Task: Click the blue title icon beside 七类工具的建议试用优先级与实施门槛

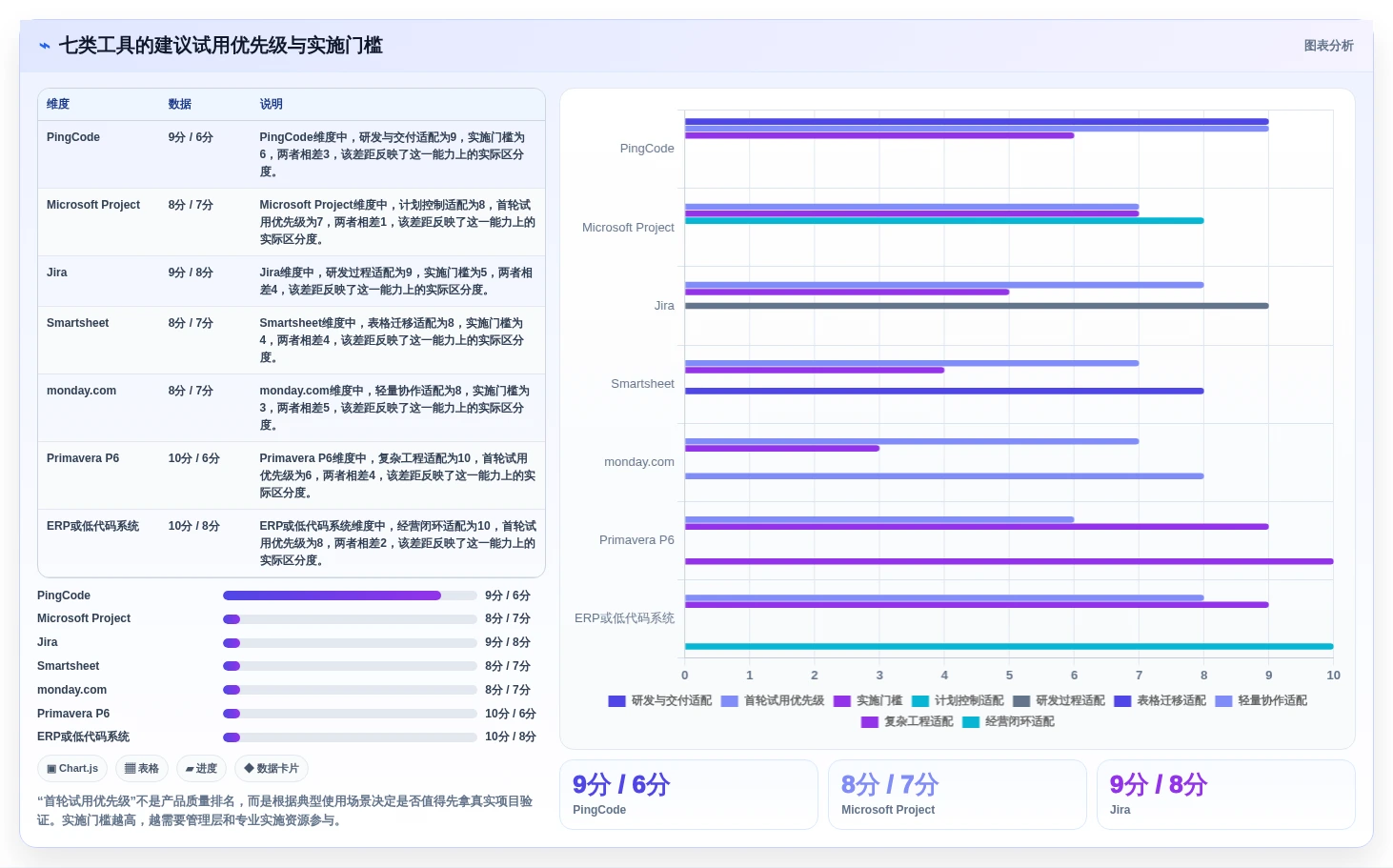Action: (x=45, y=46)
